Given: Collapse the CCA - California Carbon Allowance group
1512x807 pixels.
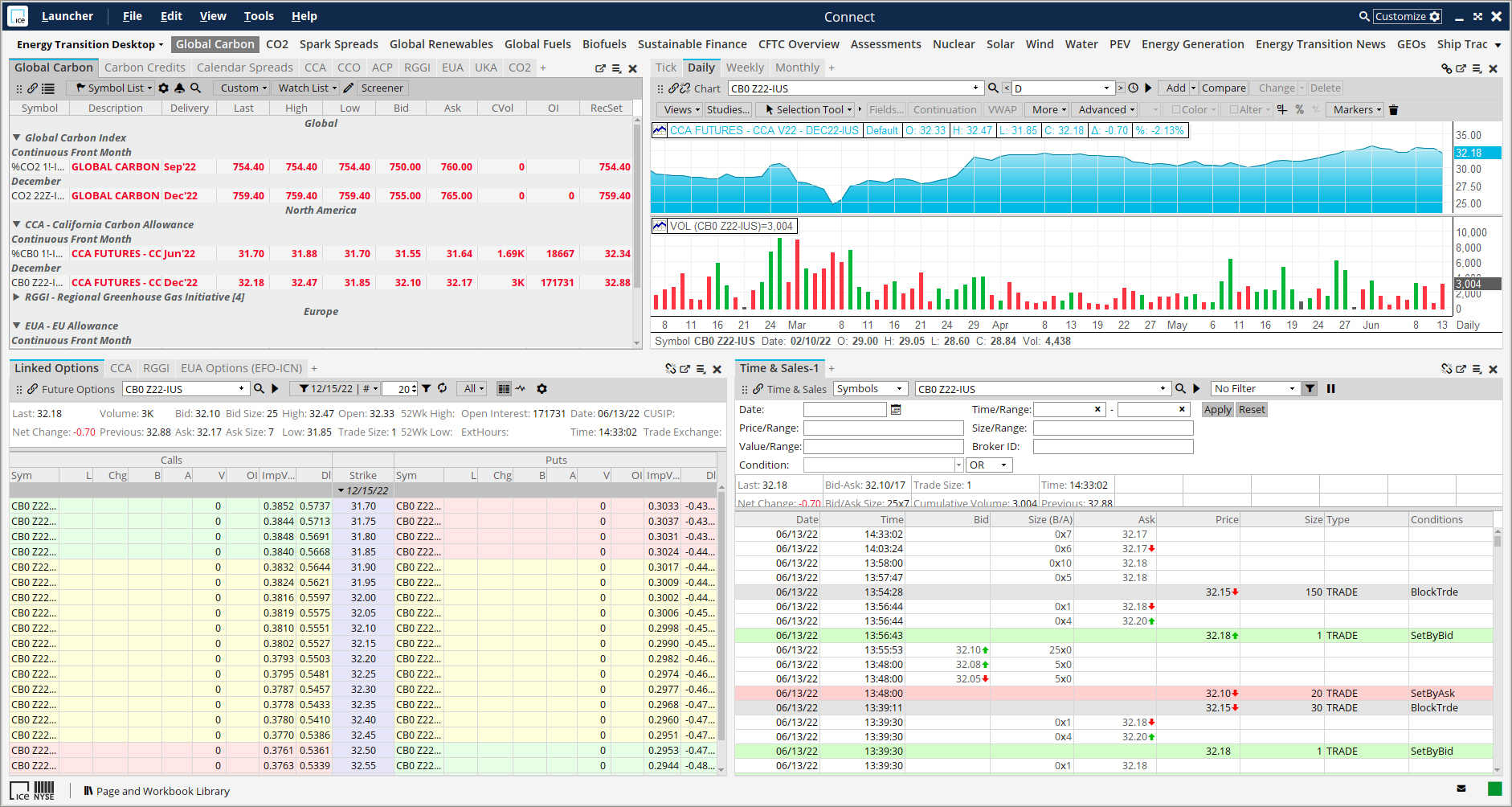Looking at the screenshot, I should tap(16, 225).
